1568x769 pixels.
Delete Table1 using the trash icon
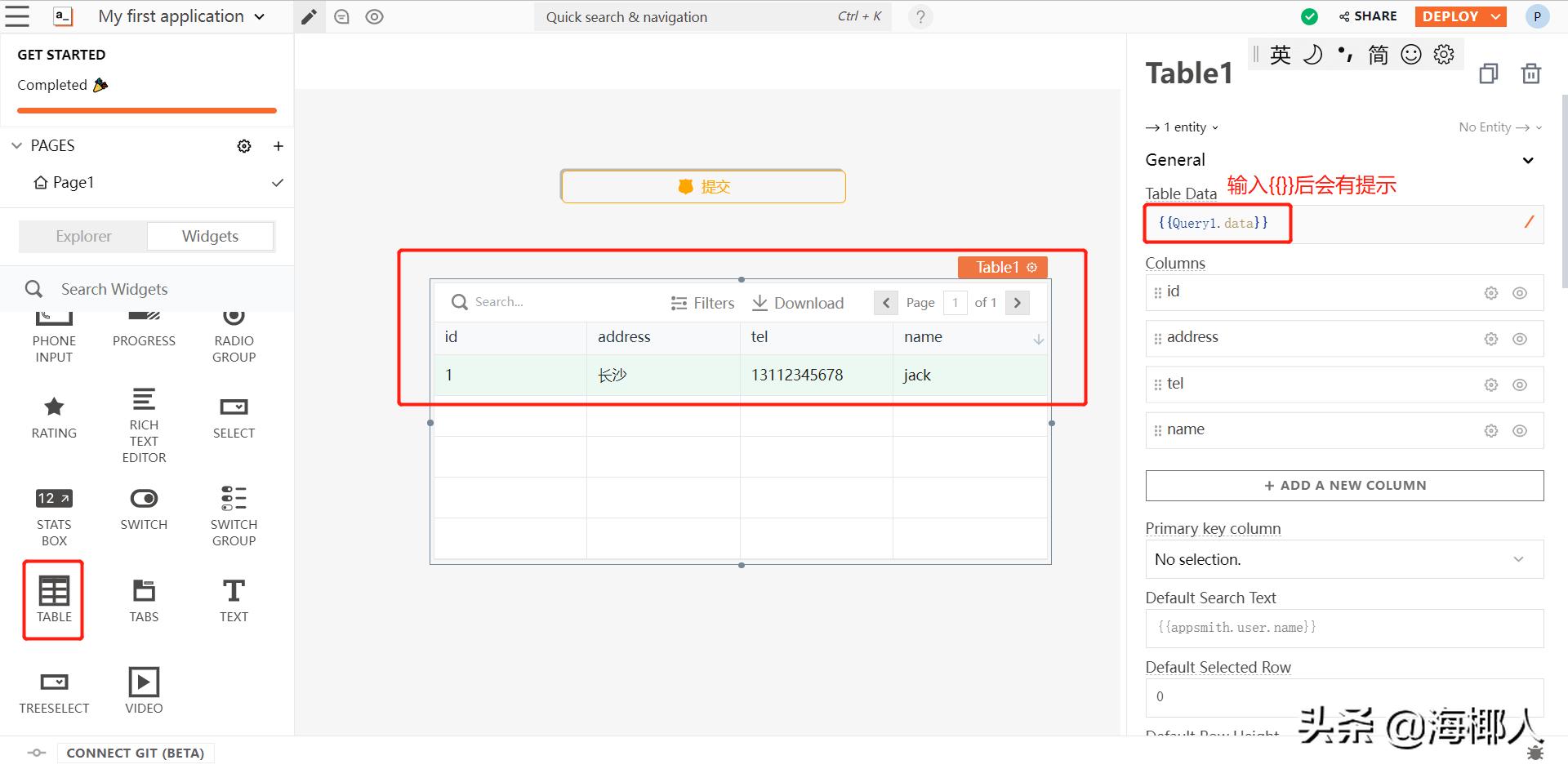[1531, 73]
